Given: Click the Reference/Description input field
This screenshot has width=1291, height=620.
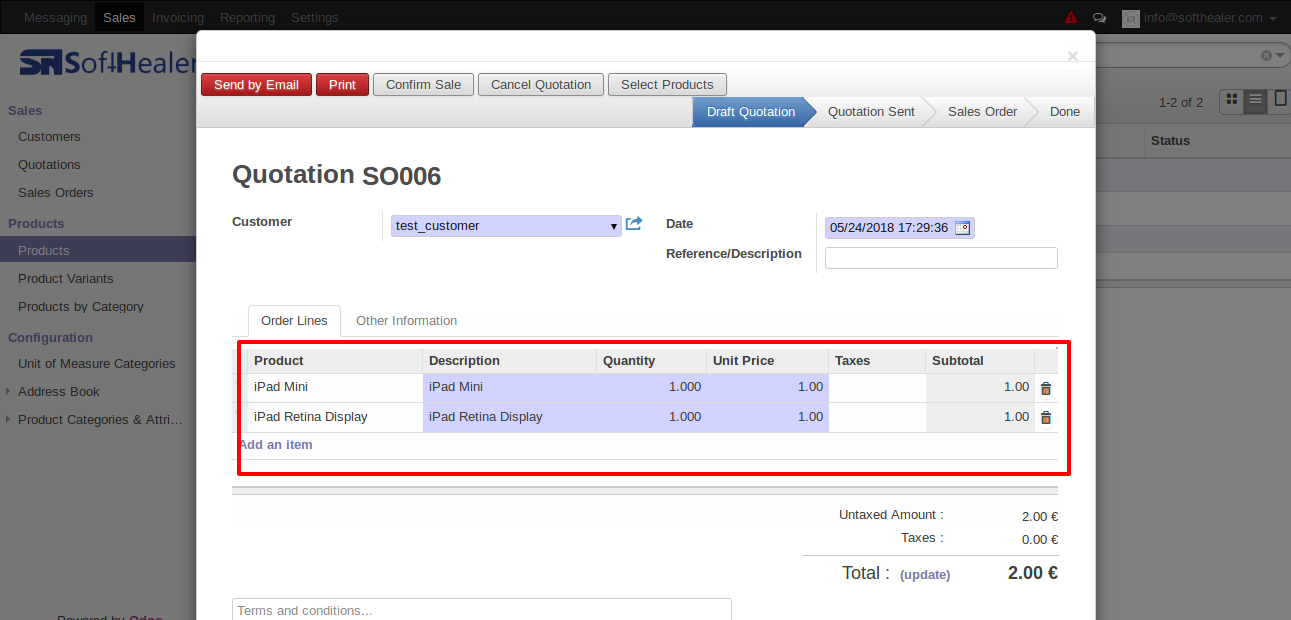Looking at the screenshot, I should pyautogui.click(x=941, y=258).
